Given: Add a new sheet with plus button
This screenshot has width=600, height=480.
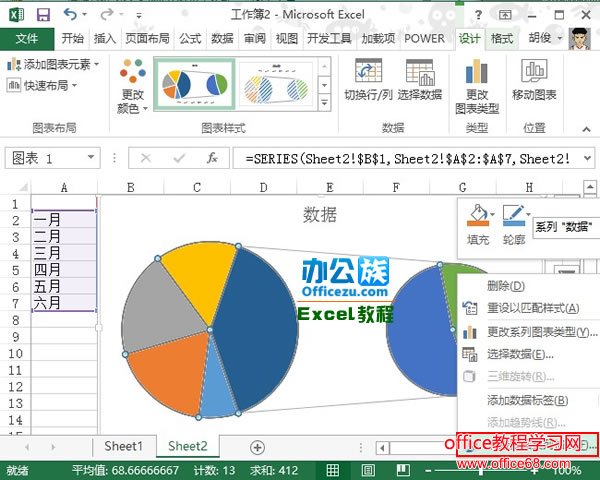Looking at the screenshot, I should (257, 447).
